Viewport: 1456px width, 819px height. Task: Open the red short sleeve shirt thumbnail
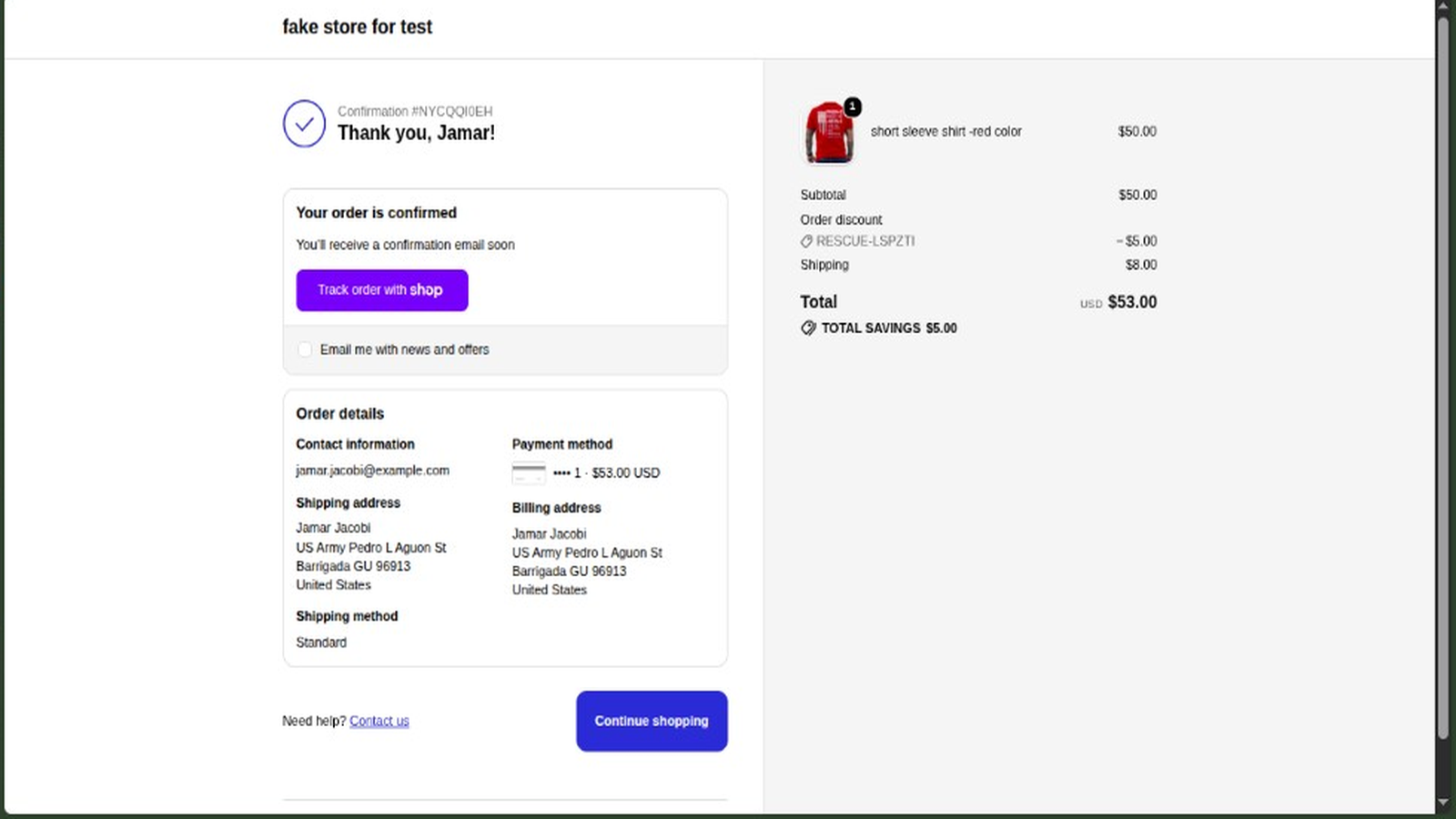pos(828,133)
